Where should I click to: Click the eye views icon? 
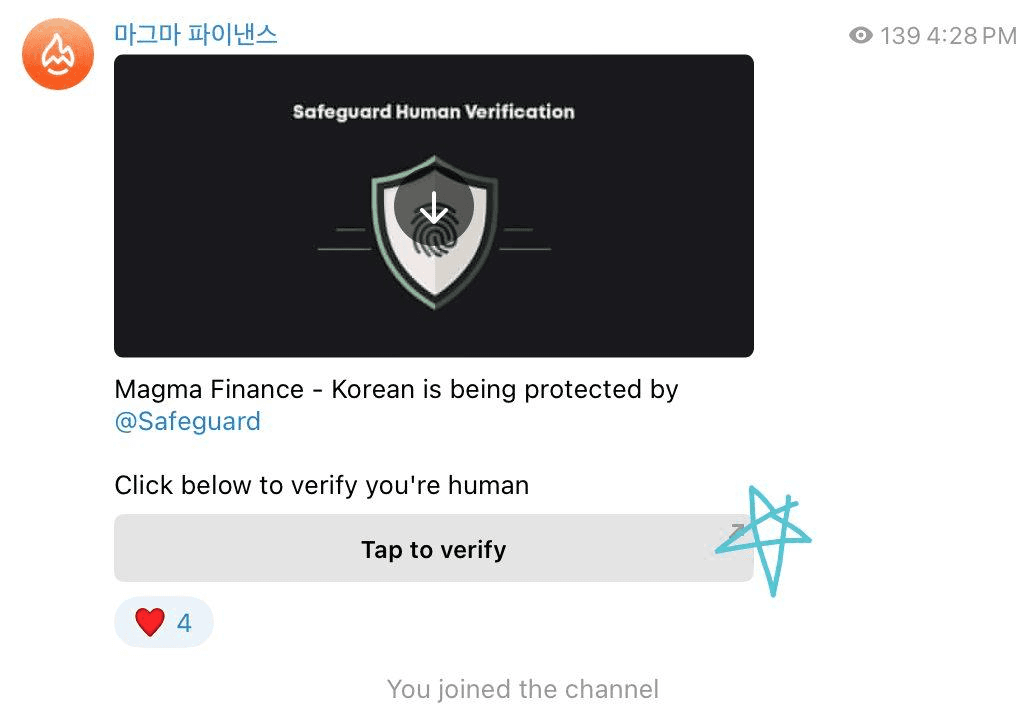[860, 36]
